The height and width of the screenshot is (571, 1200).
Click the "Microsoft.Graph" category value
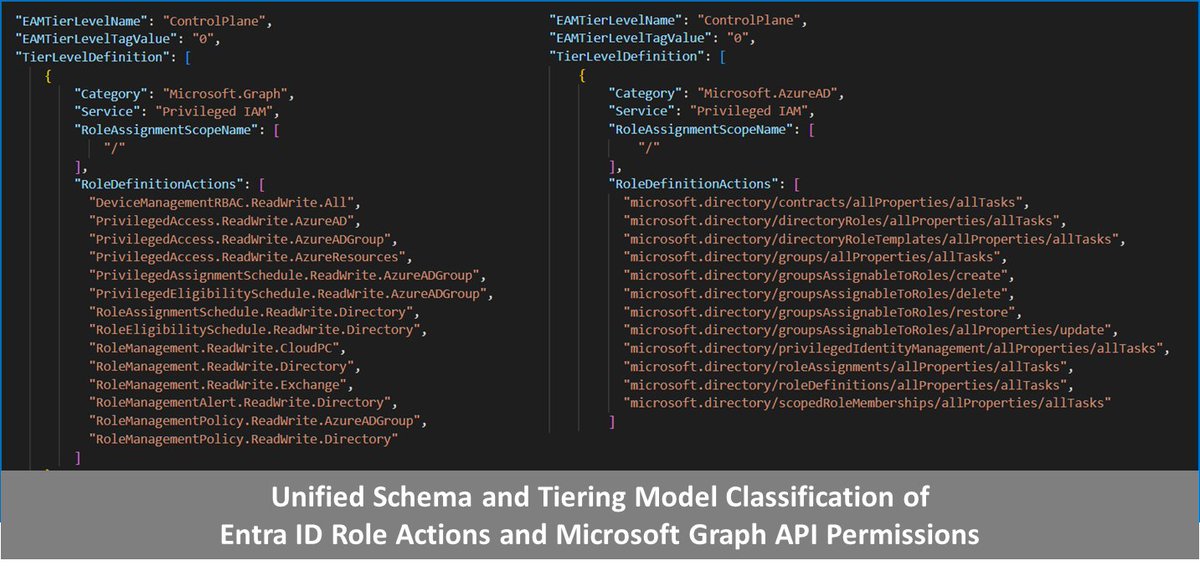click(x=227, y=93)
